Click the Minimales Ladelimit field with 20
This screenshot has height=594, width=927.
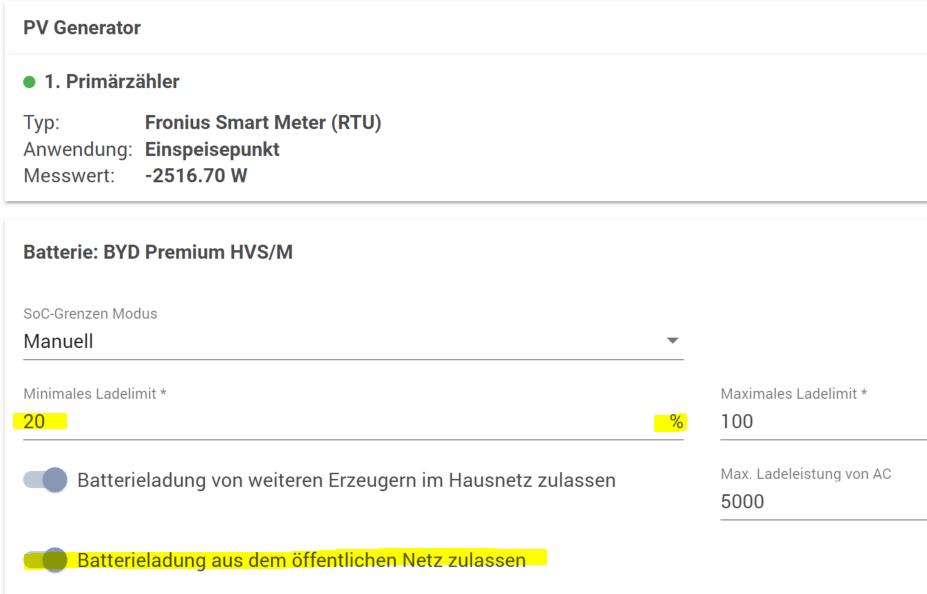point(353,422)
